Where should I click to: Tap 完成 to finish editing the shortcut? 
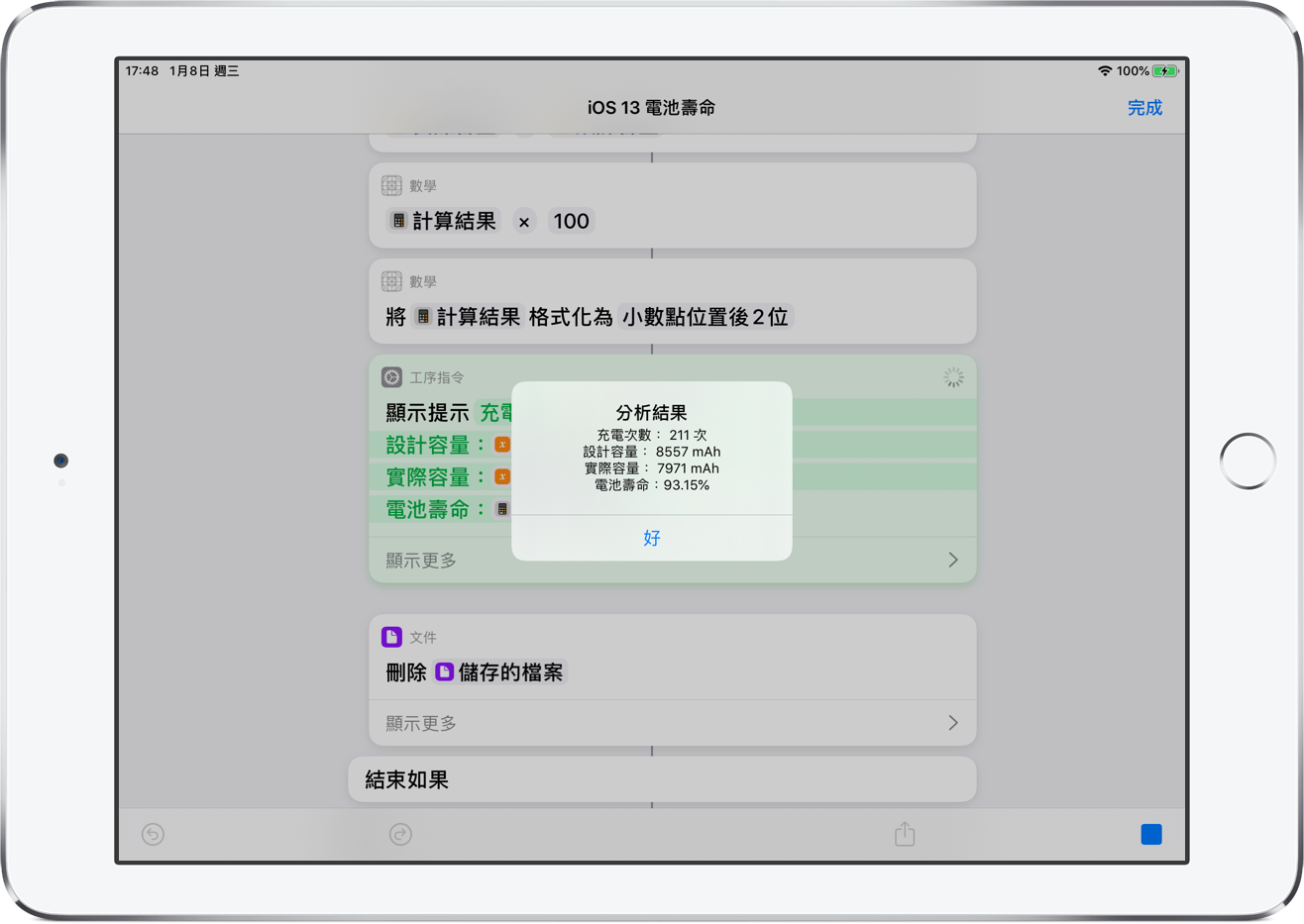point(1144,108)
